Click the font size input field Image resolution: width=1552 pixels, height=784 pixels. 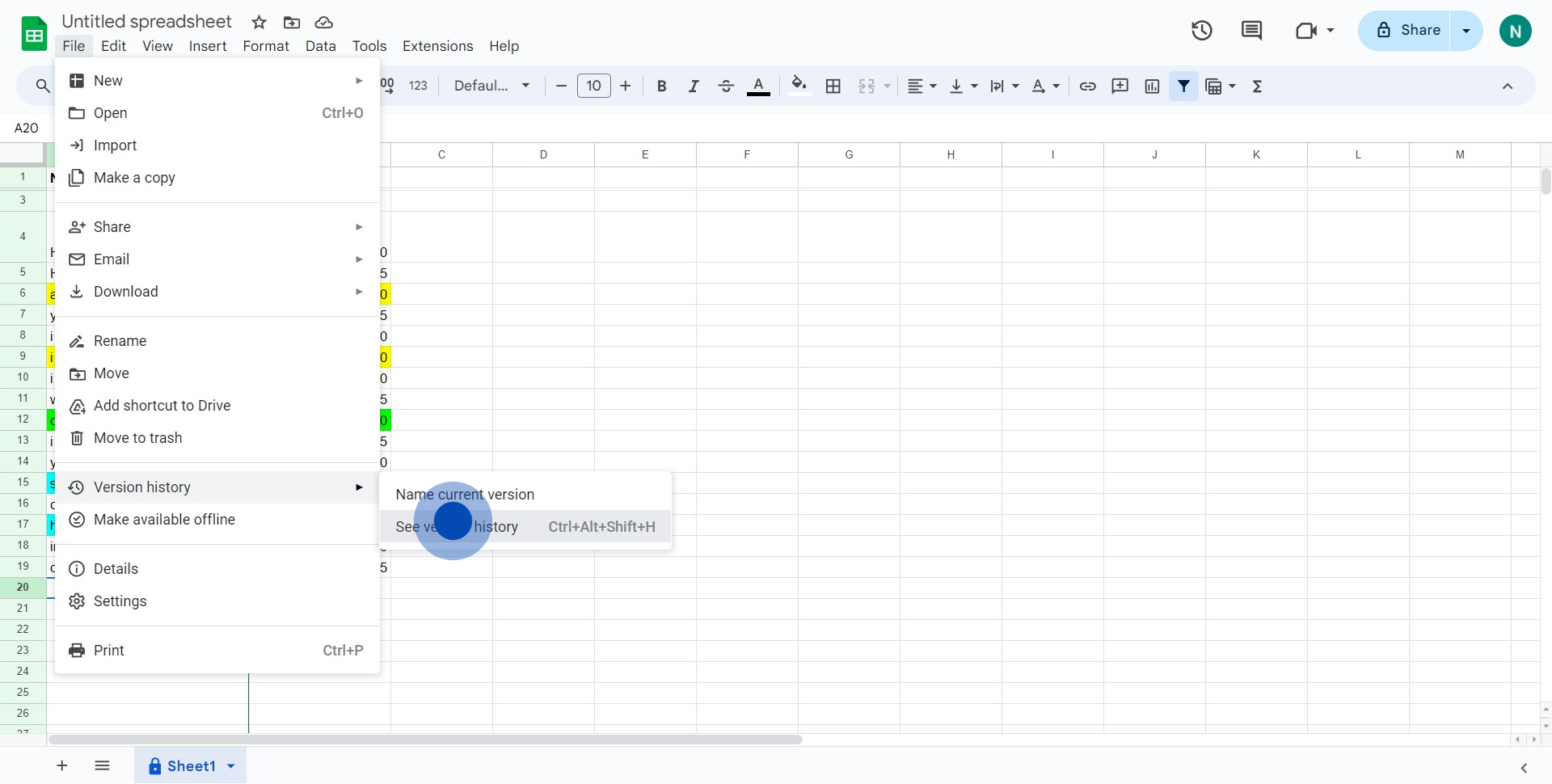[593, 86]
